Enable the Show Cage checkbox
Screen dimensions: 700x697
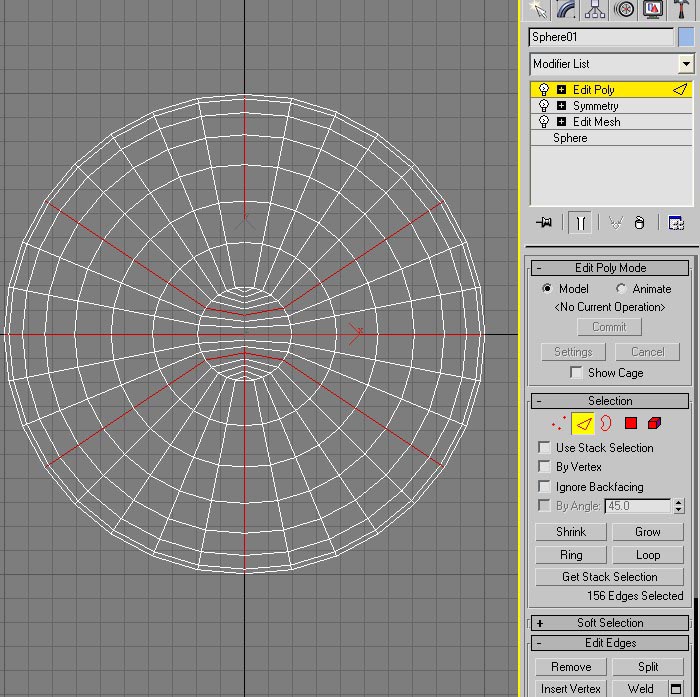(576, 372)
